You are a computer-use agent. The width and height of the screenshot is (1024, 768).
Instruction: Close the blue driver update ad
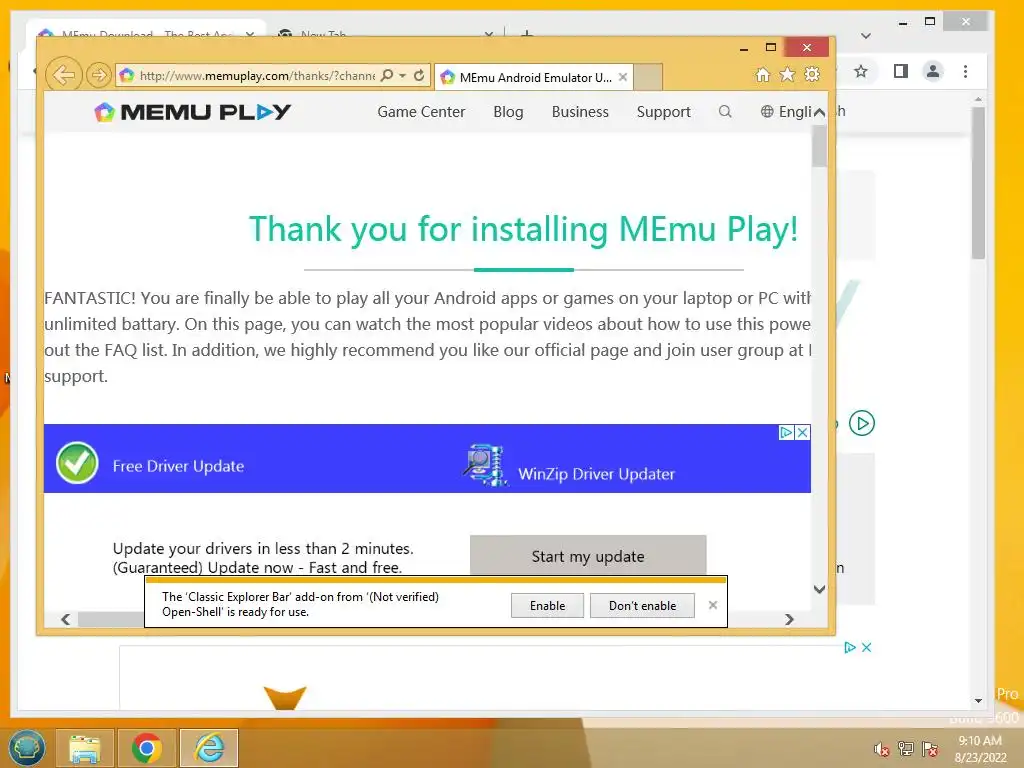(x=803, y=432)
